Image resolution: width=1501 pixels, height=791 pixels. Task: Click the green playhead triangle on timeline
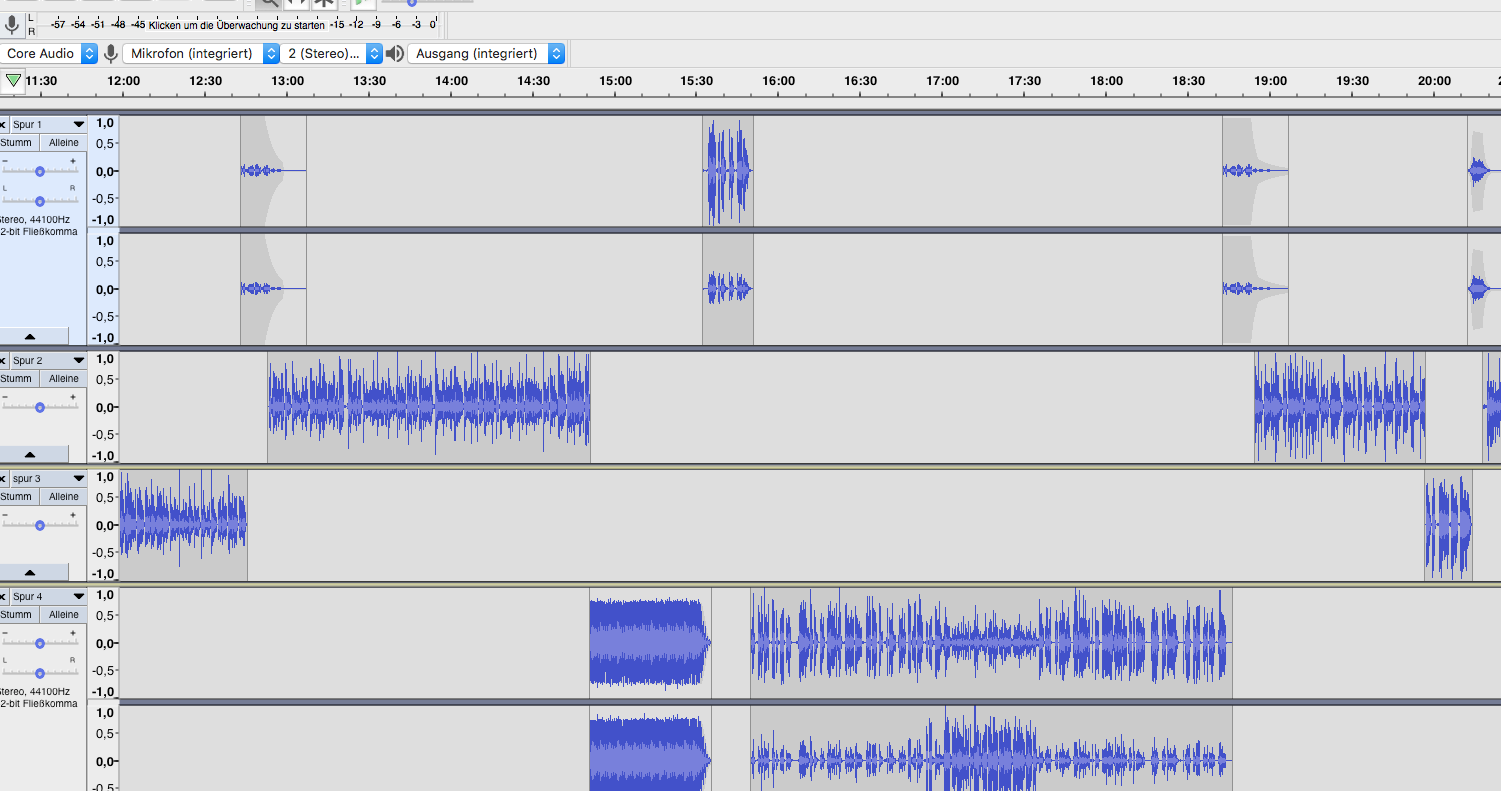tap(13, 80)
